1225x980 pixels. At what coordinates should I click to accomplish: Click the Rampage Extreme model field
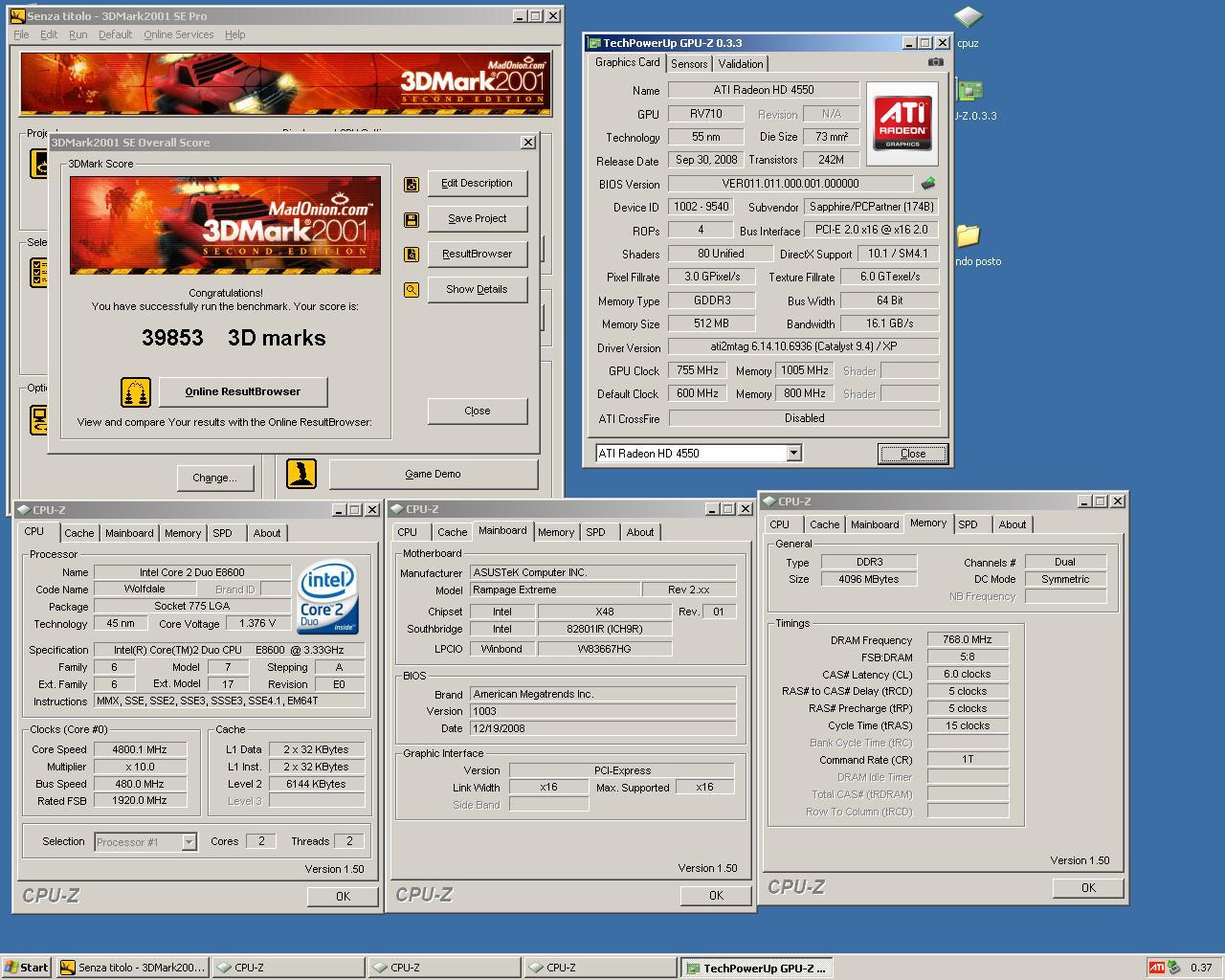[555, 590]
